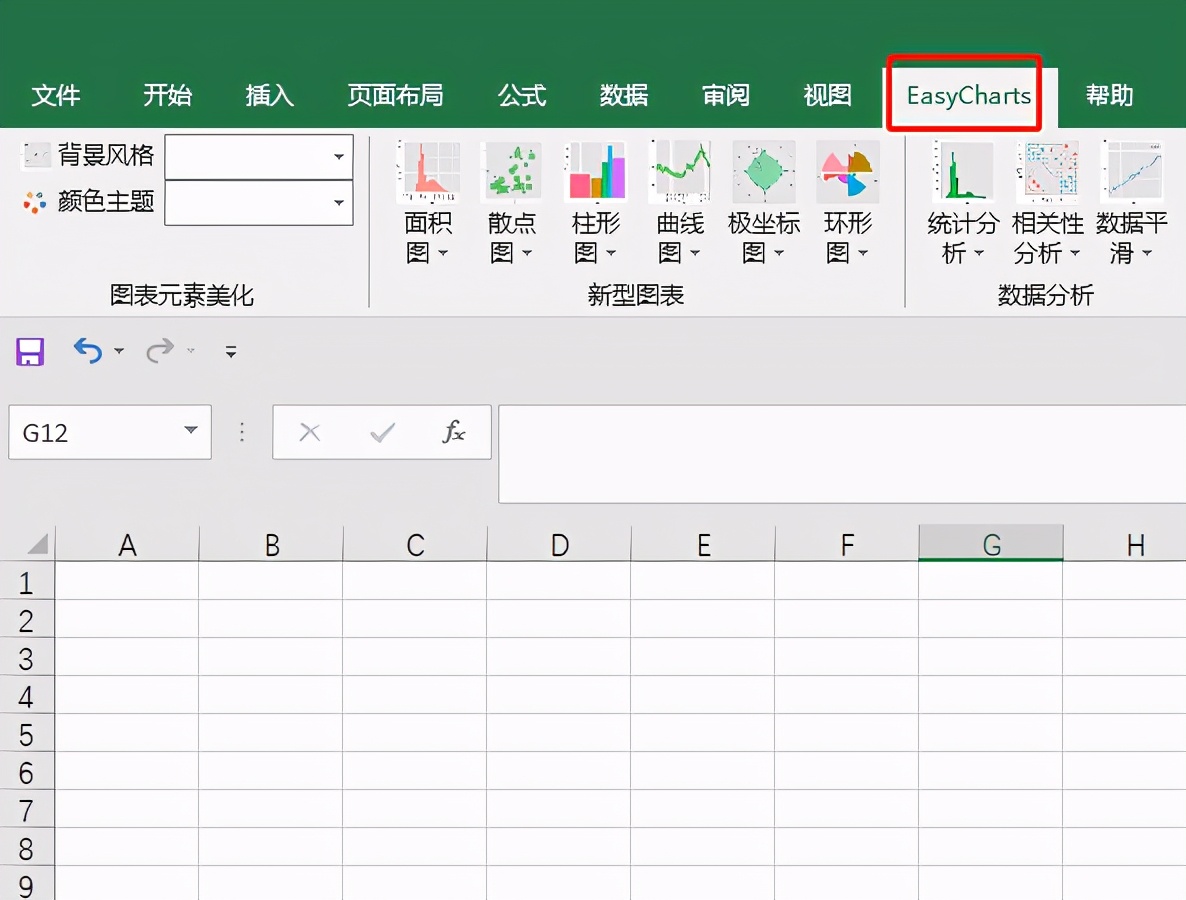Save the workbook via Quick Access toolbar
Screen dimensions: 1186x900
coord(29,352)
